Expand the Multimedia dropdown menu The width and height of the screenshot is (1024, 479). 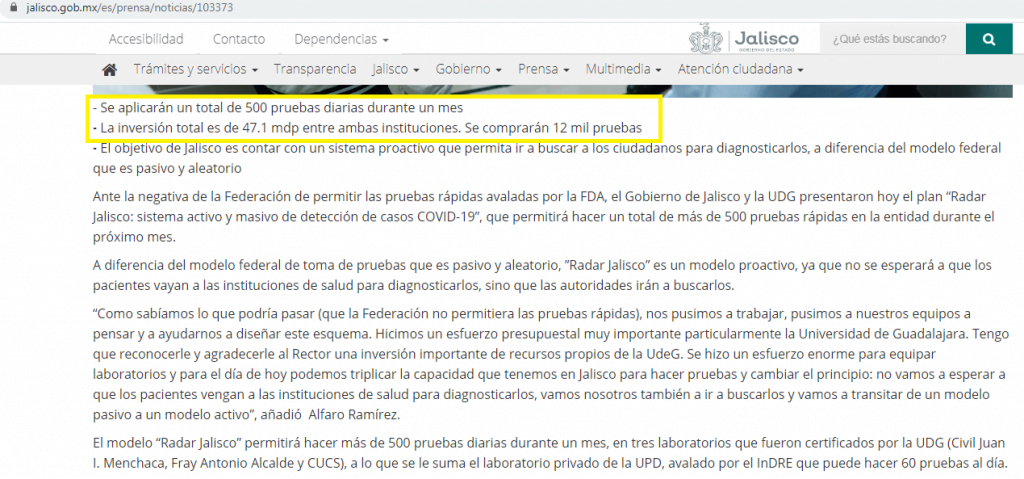tap(623, 69)
